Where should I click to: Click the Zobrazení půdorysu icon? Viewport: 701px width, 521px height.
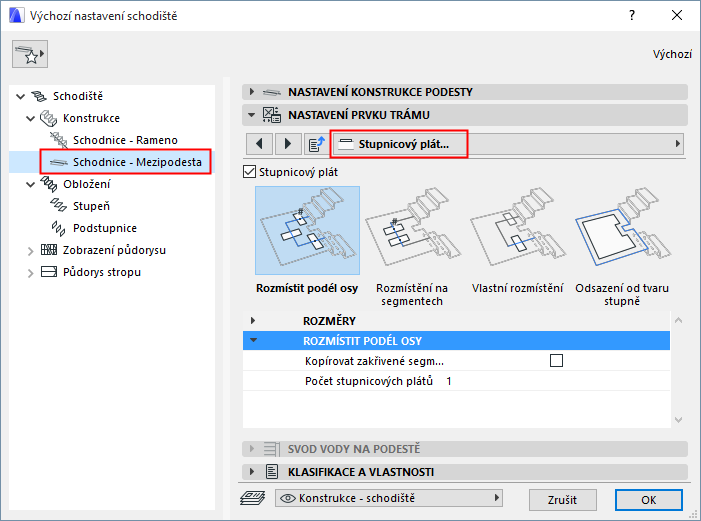(x=49, y=250)
